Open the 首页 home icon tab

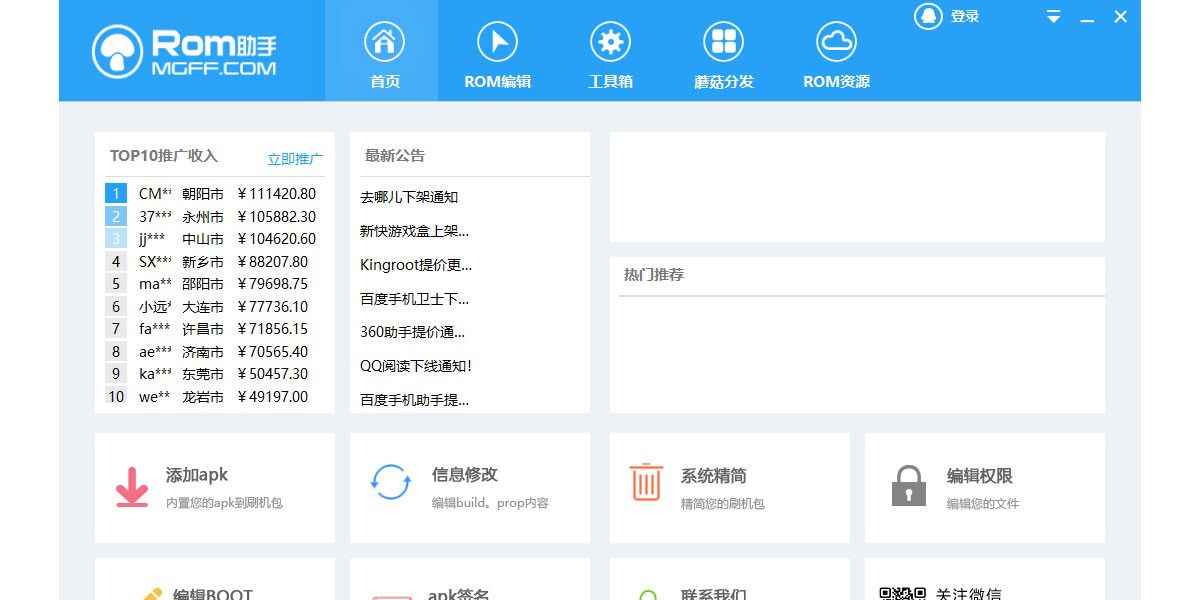(x=382, y=42)
